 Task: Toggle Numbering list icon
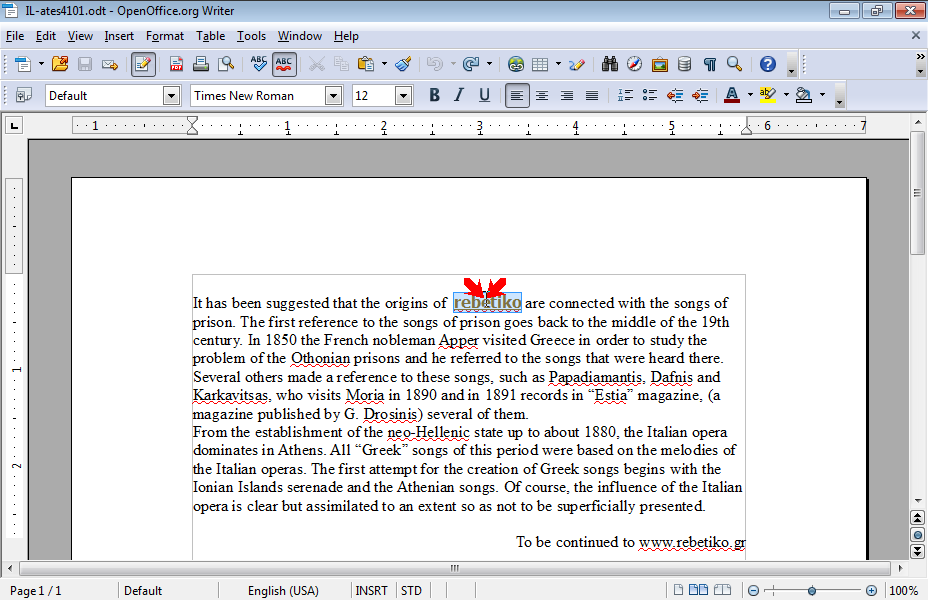point(625,95)
